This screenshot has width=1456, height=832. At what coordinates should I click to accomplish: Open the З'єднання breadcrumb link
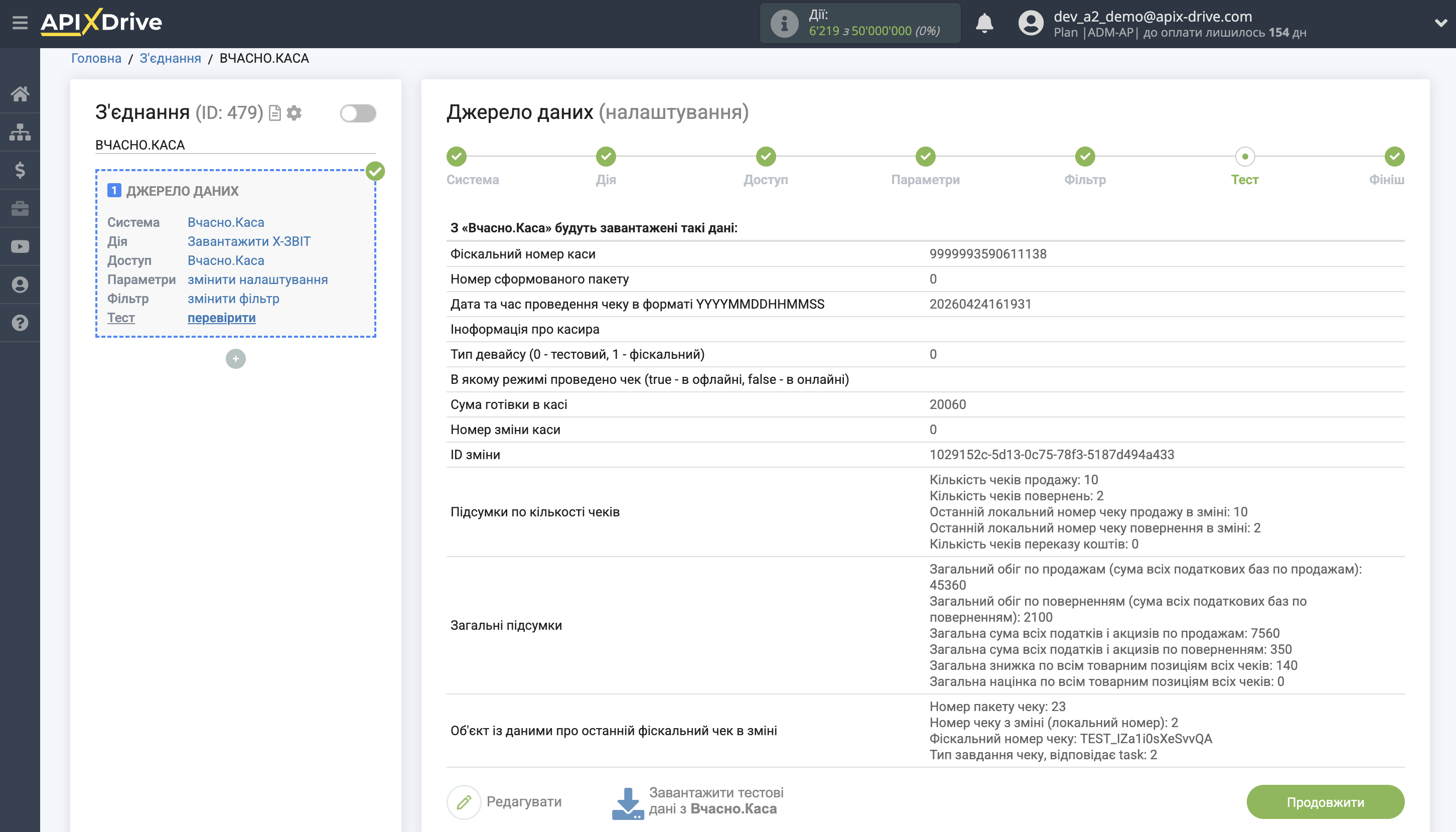[x=170, y=58]
